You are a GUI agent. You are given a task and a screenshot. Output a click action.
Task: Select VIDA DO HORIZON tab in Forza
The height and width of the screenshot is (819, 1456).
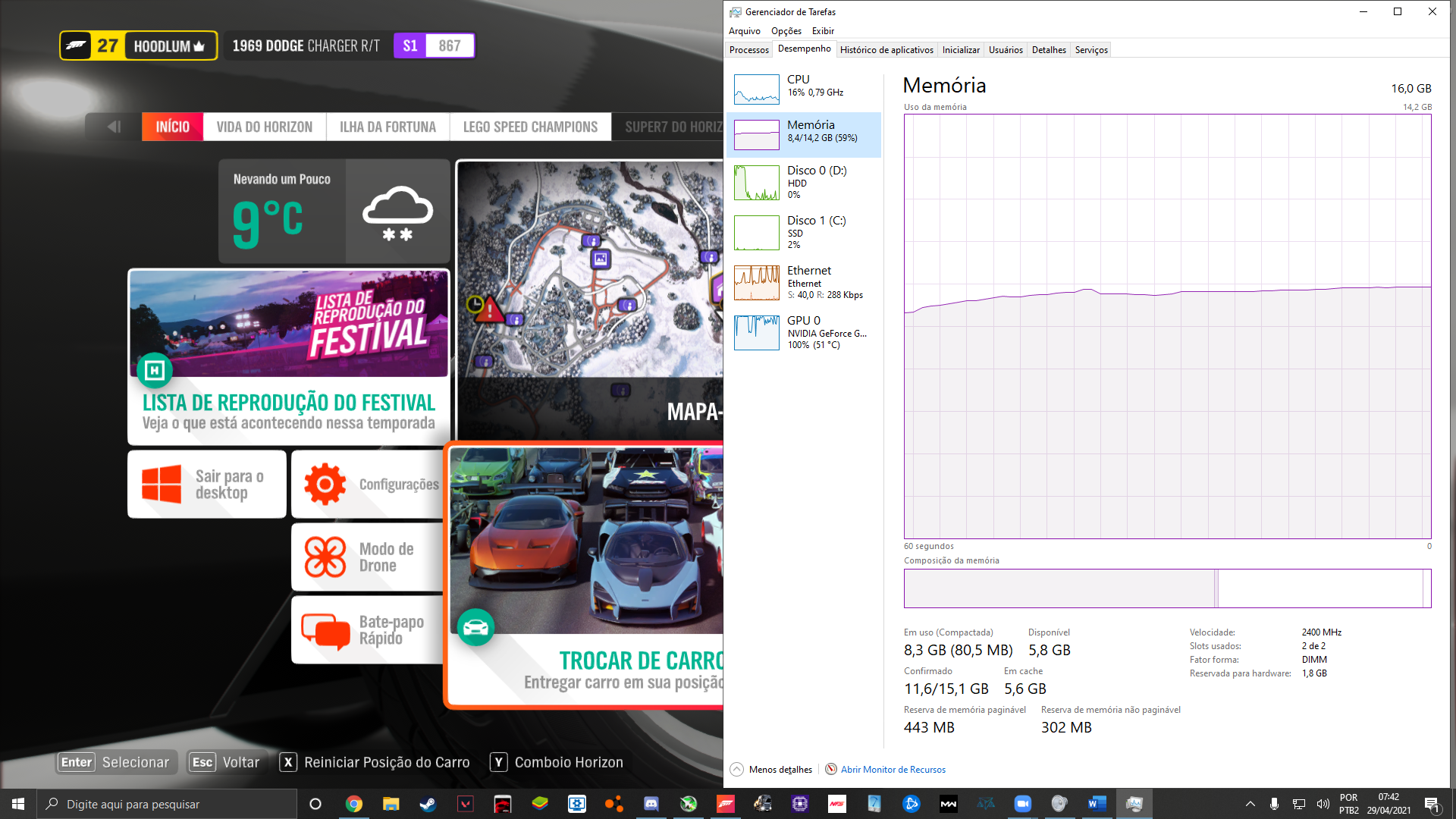[x=265, y=127]
